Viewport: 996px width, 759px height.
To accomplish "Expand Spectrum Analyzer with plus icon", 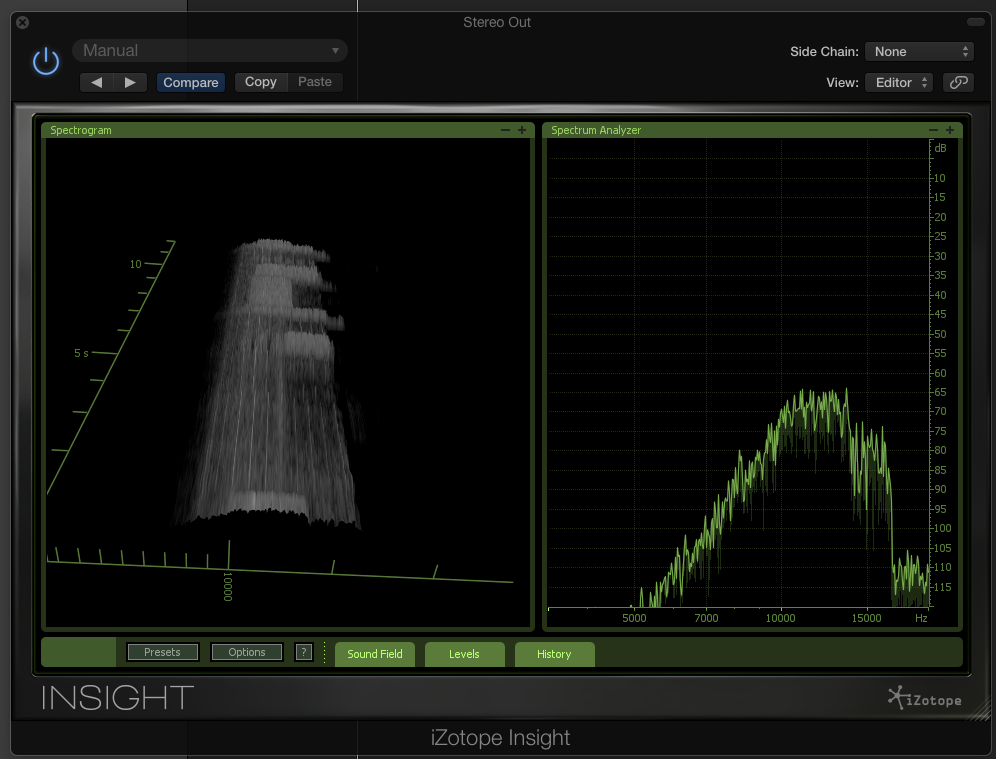I will 950,130.
